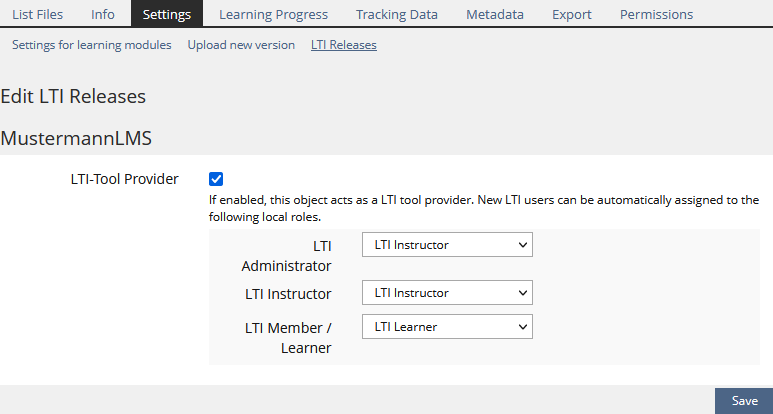Image resolution: width=773 pixels, height=414 pixels.
Task: Open the Tracking Data tab
Action: (x=396, y=14)
